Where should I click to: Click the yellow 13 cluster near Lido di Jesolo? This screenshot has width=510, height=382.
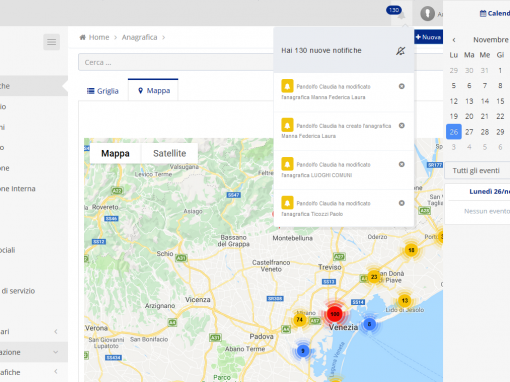click(405, 301)
